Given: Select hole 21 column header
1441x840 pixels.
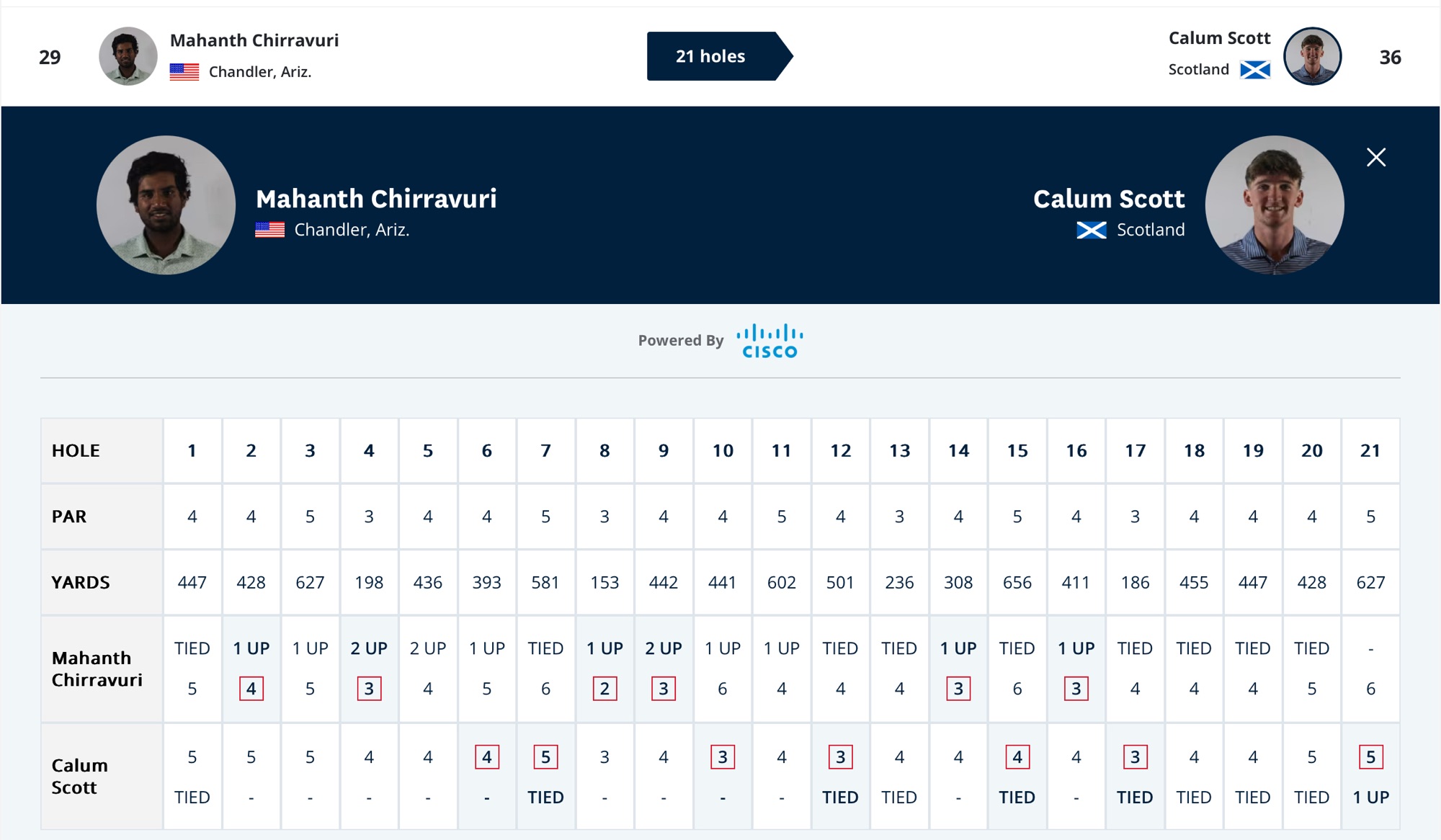Looking at the screenshot, I should tap(1370, 451).
